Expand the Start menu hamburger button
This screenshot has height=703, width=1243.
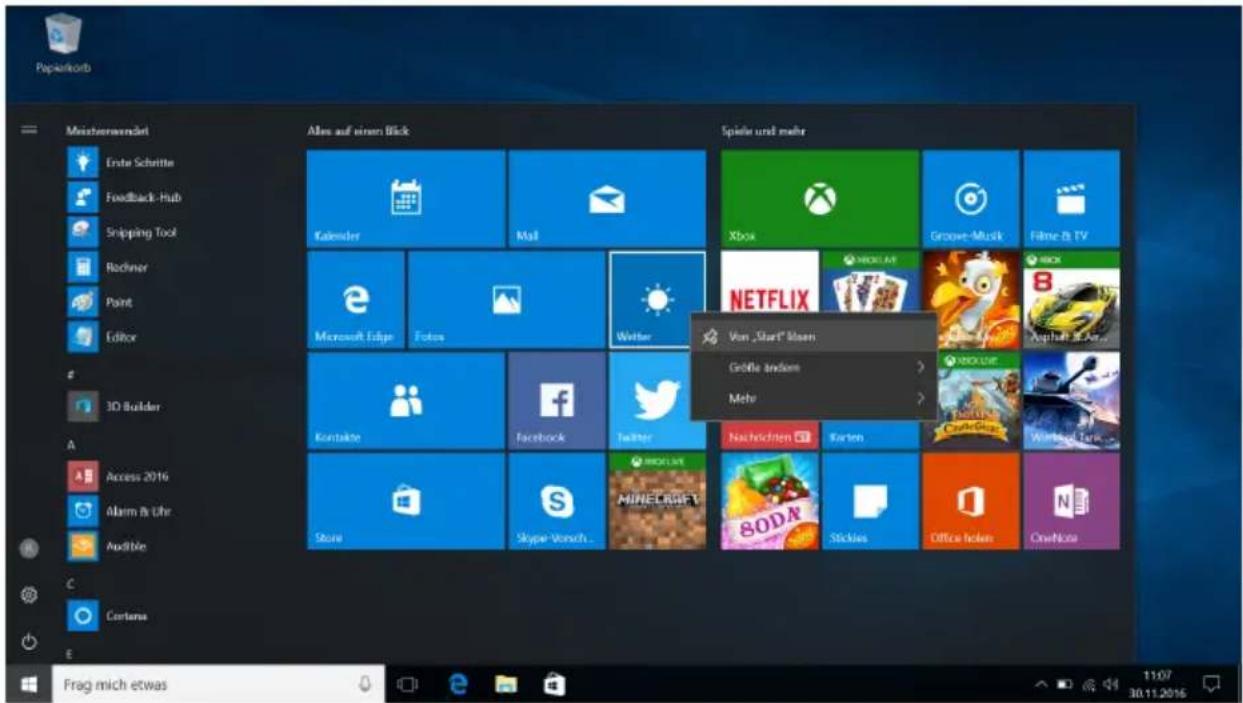29,131
